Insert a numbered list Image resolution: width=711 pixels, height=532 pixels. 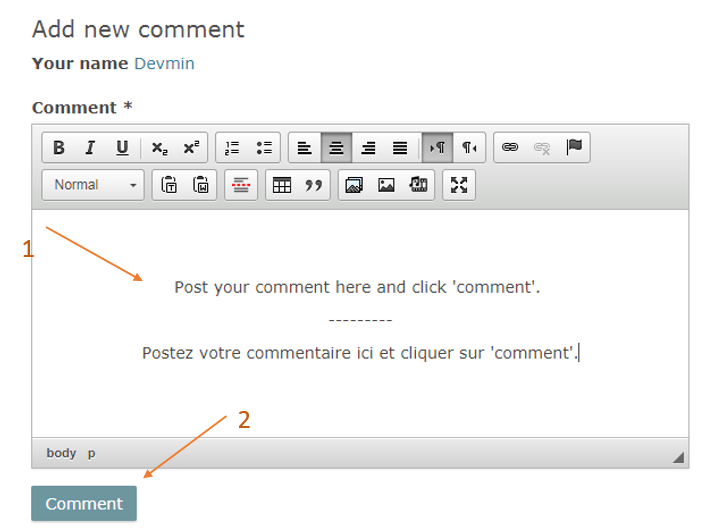(x=232, y=148)
